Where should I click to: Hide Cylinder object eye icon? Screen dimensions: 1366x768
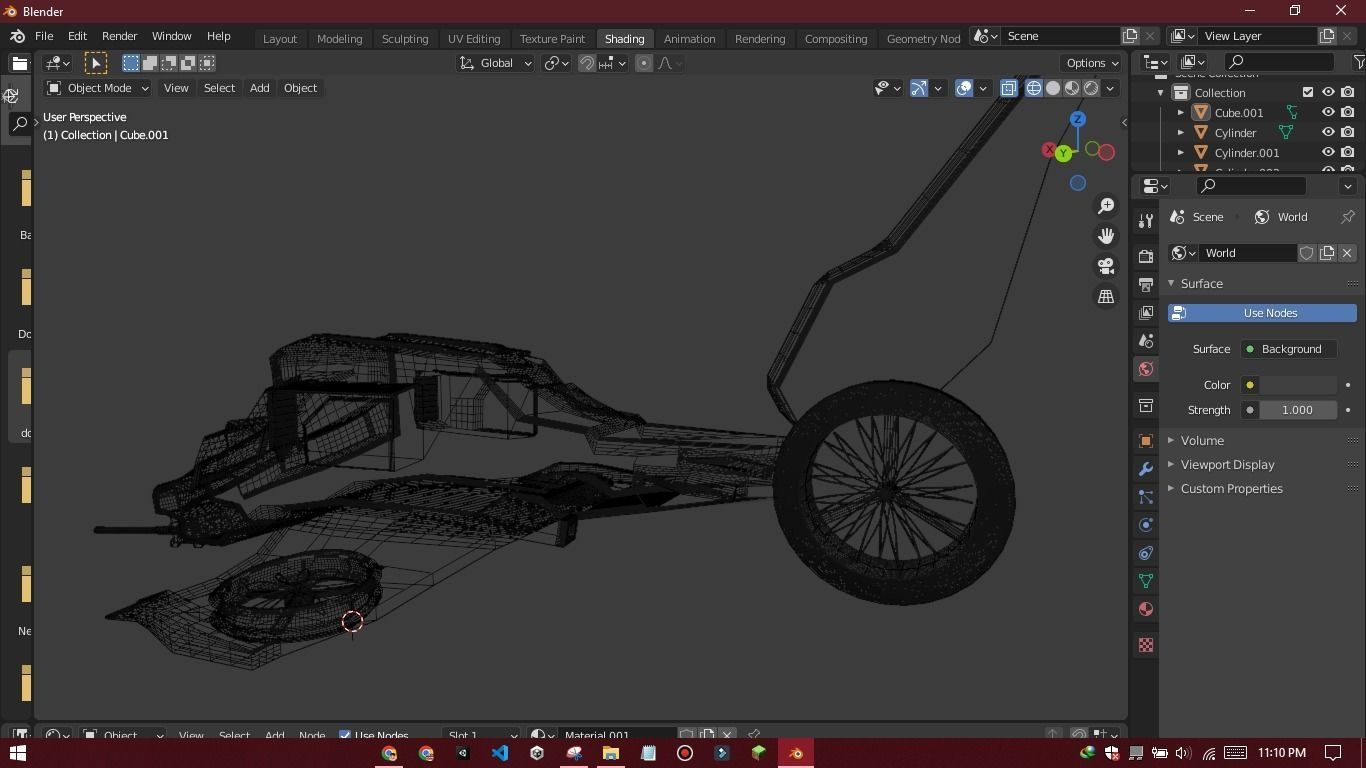click(1328, 133)
